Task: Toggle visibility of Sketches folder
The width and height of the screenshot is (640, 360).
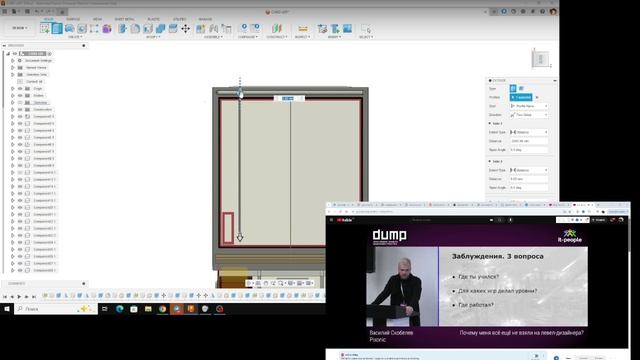Action: pos(20,102)
